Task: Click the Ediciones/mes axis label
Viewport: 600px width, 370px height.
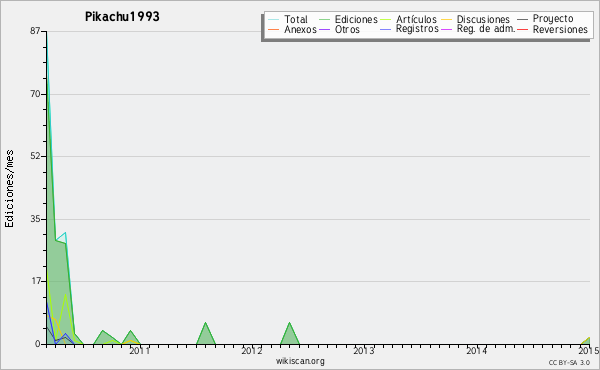Action: (9, 188)
